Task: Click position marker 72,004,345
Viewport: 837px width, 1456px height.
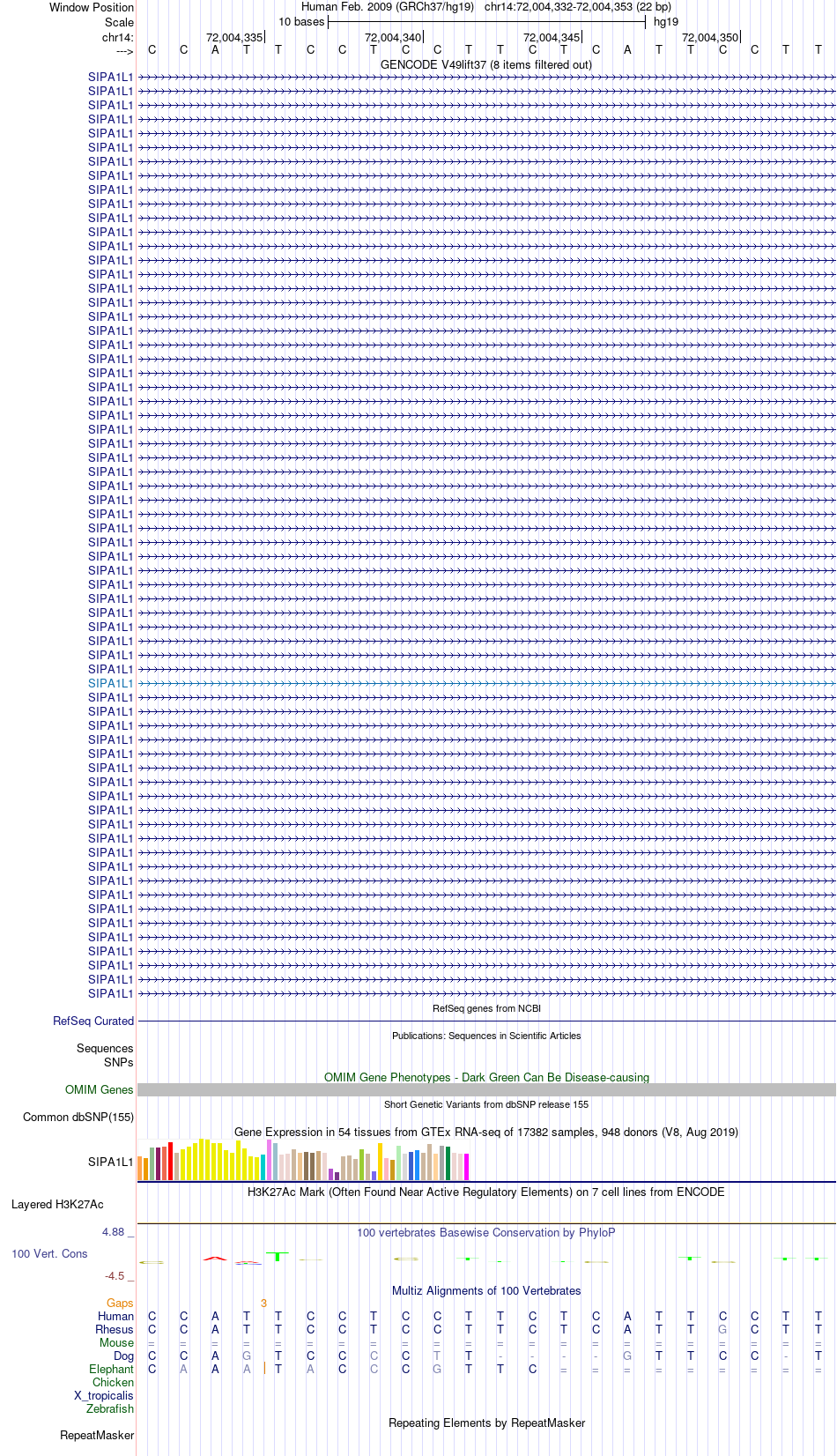Action: tap(552, 38)
